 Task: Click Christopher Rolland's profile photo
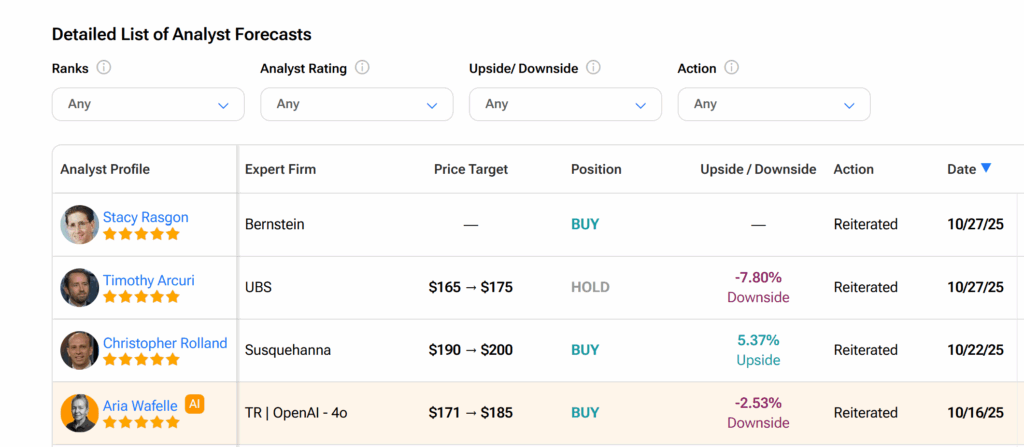tap(79, 350)
